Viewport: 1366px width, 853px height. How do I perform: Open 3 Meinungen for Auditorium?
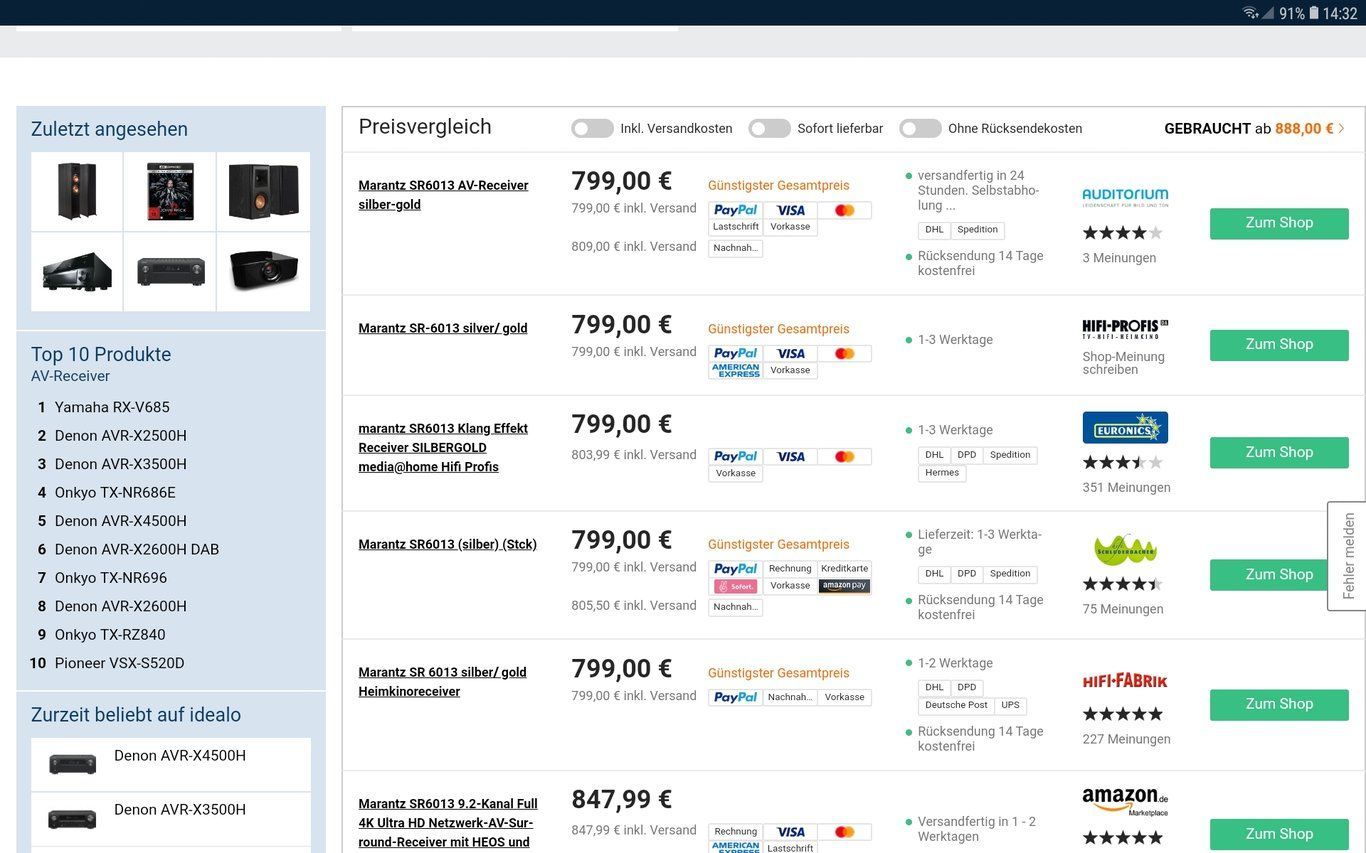point(1119,258)
